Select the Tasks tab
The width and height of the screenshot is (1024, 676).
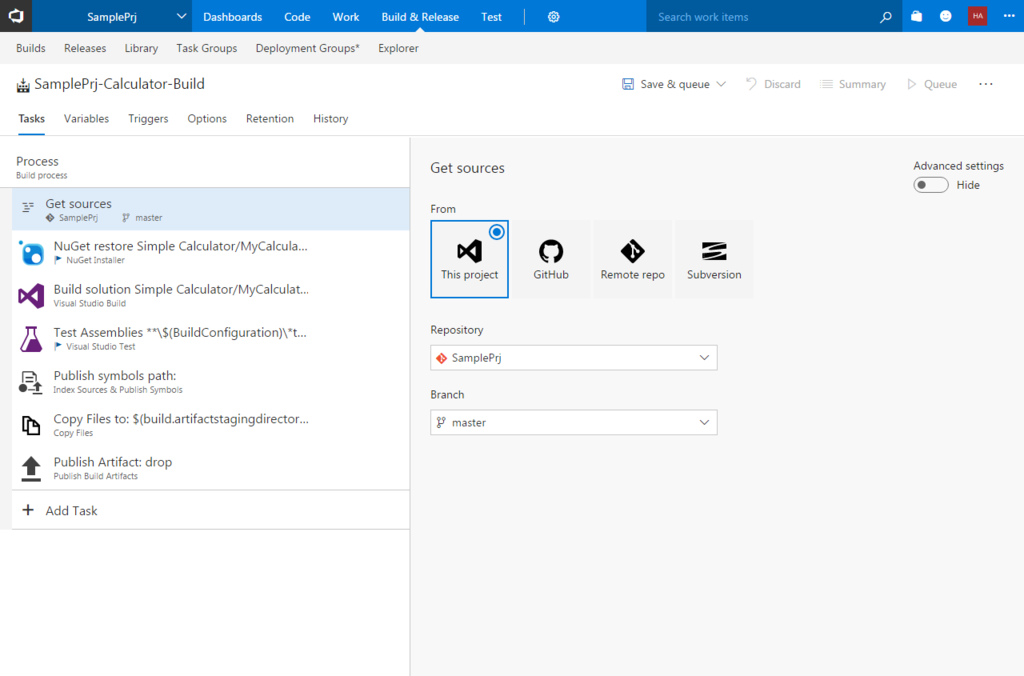31,119
